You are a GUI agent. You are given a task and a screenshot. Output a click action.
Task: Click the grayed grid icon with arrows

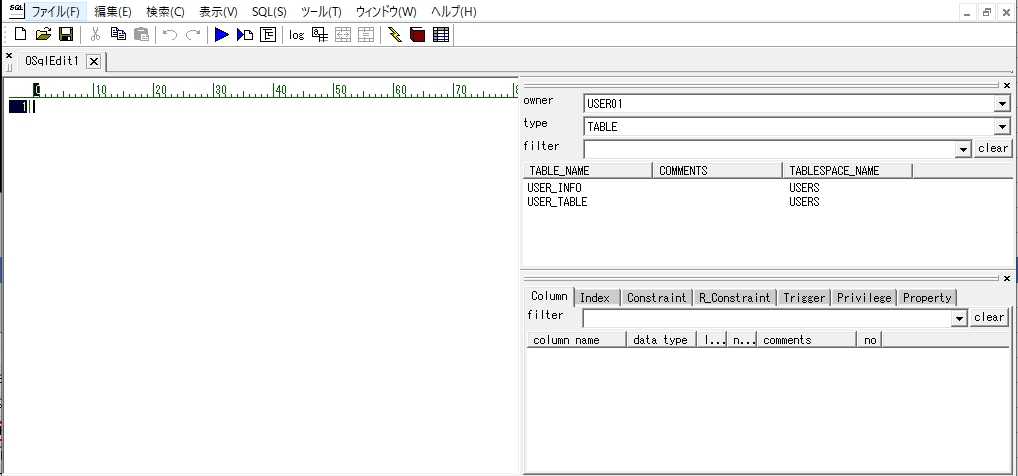click(343, 34)
